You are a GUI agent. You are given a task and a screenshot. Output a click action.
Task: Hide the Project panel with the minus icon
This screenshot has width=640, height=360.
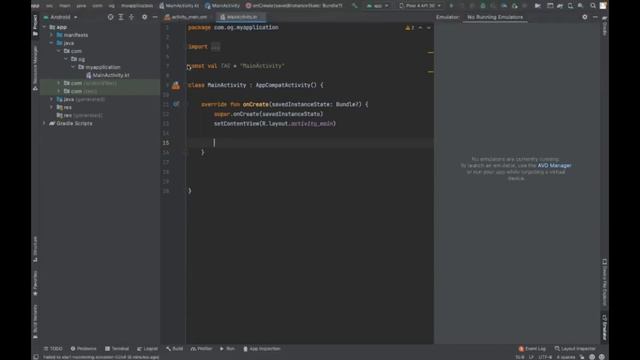click(x=155, y=17)
